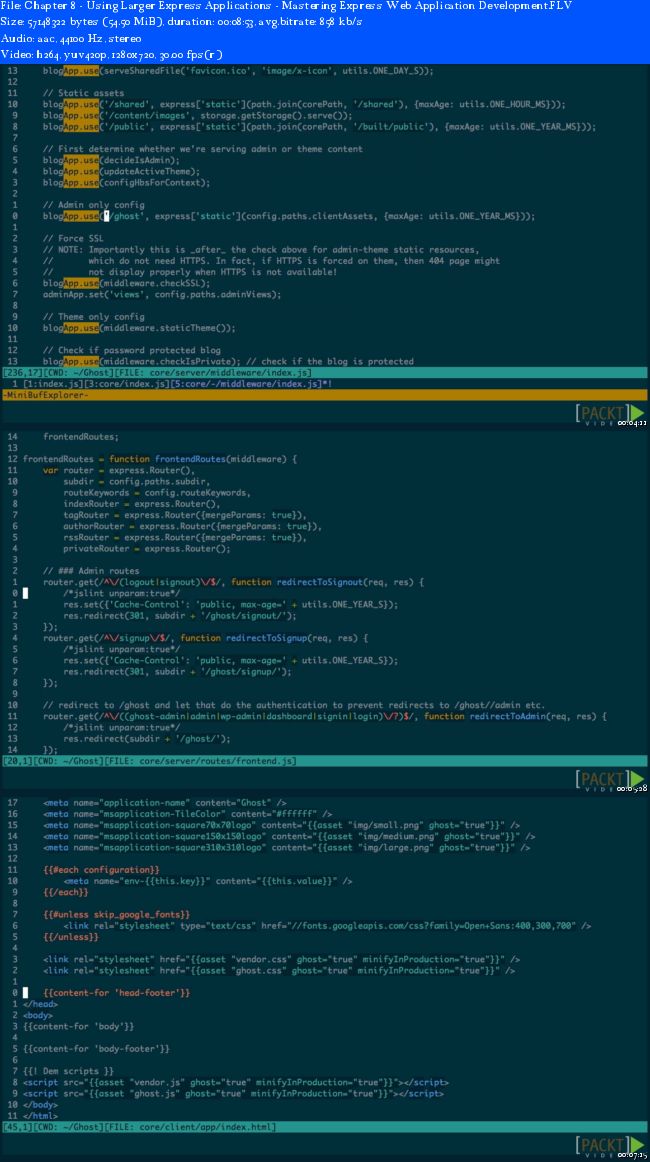Click the blogApp.use(middleware.checkSSL) line
This screenshot has width=650, height=1162.
[127, 283]
